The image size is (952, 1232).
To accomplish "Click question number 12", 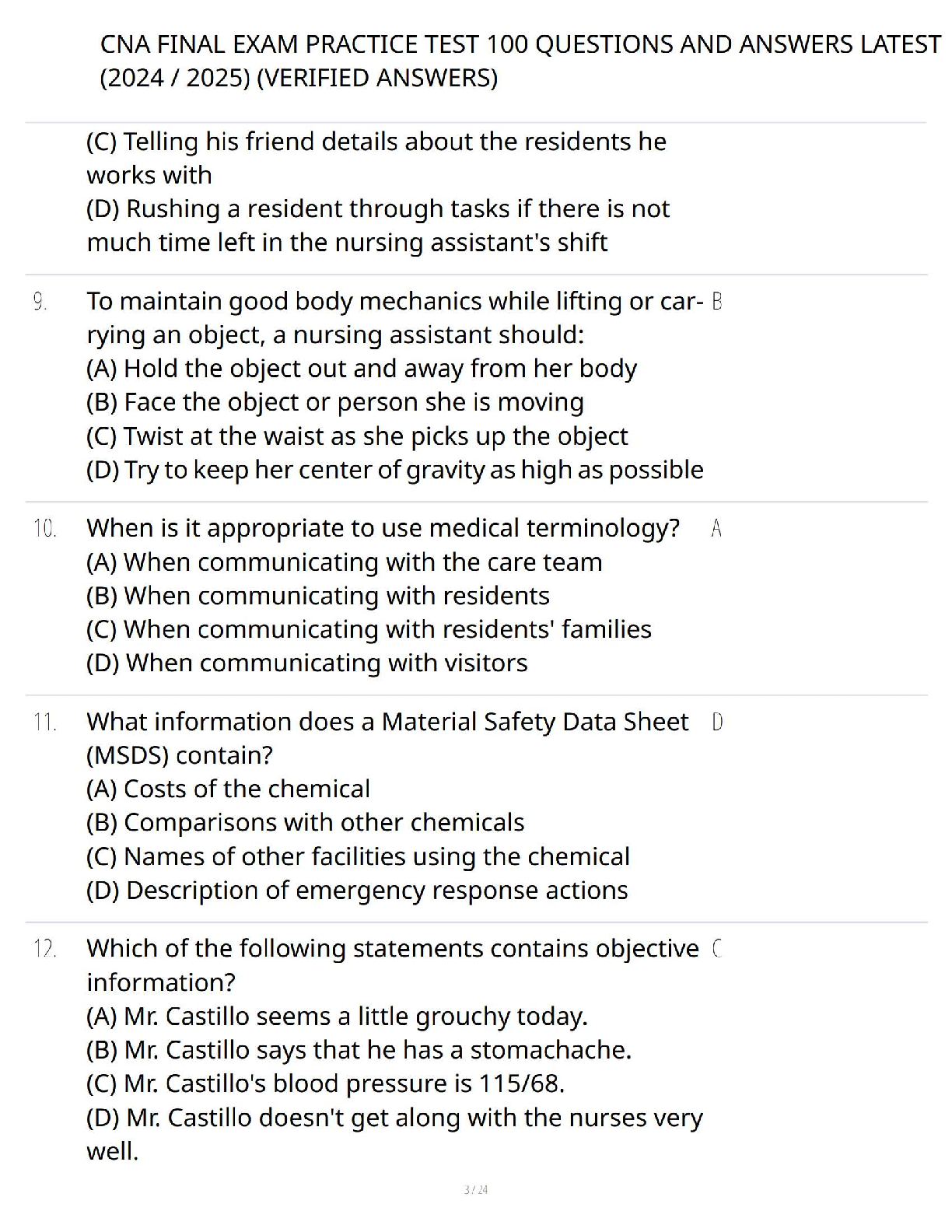I will pyautogui.click(x=45, y=949).
